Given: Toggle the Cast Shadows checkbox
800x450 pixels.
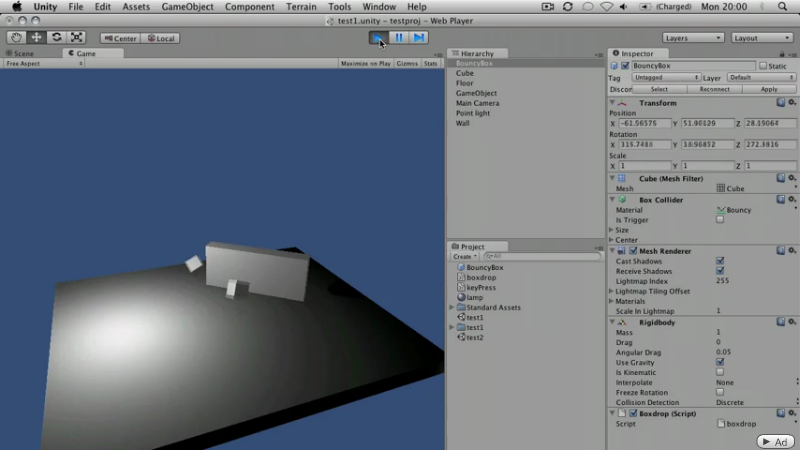Looking at the screenshot, I should pos(720,261).
